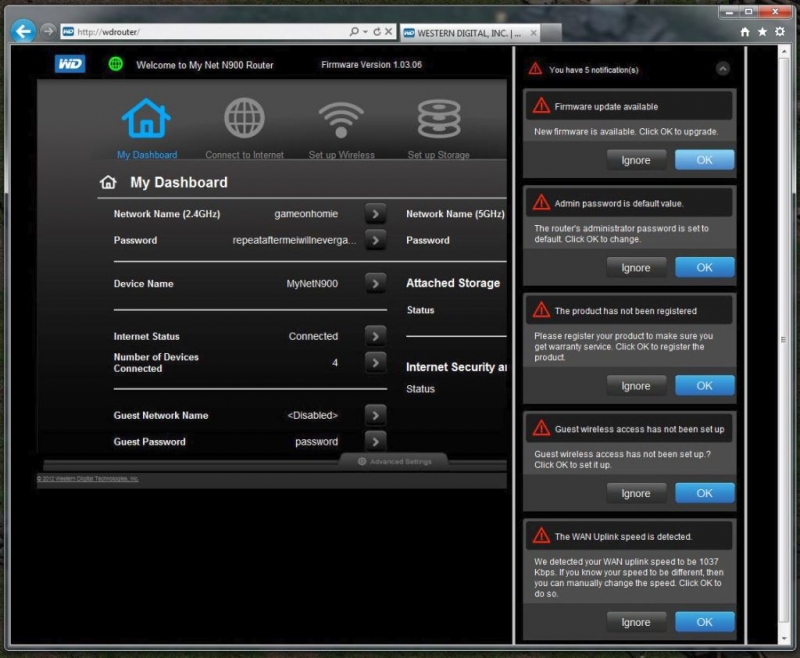
Task: Select the Set up Storage tab label
Action: coord(438,155)
